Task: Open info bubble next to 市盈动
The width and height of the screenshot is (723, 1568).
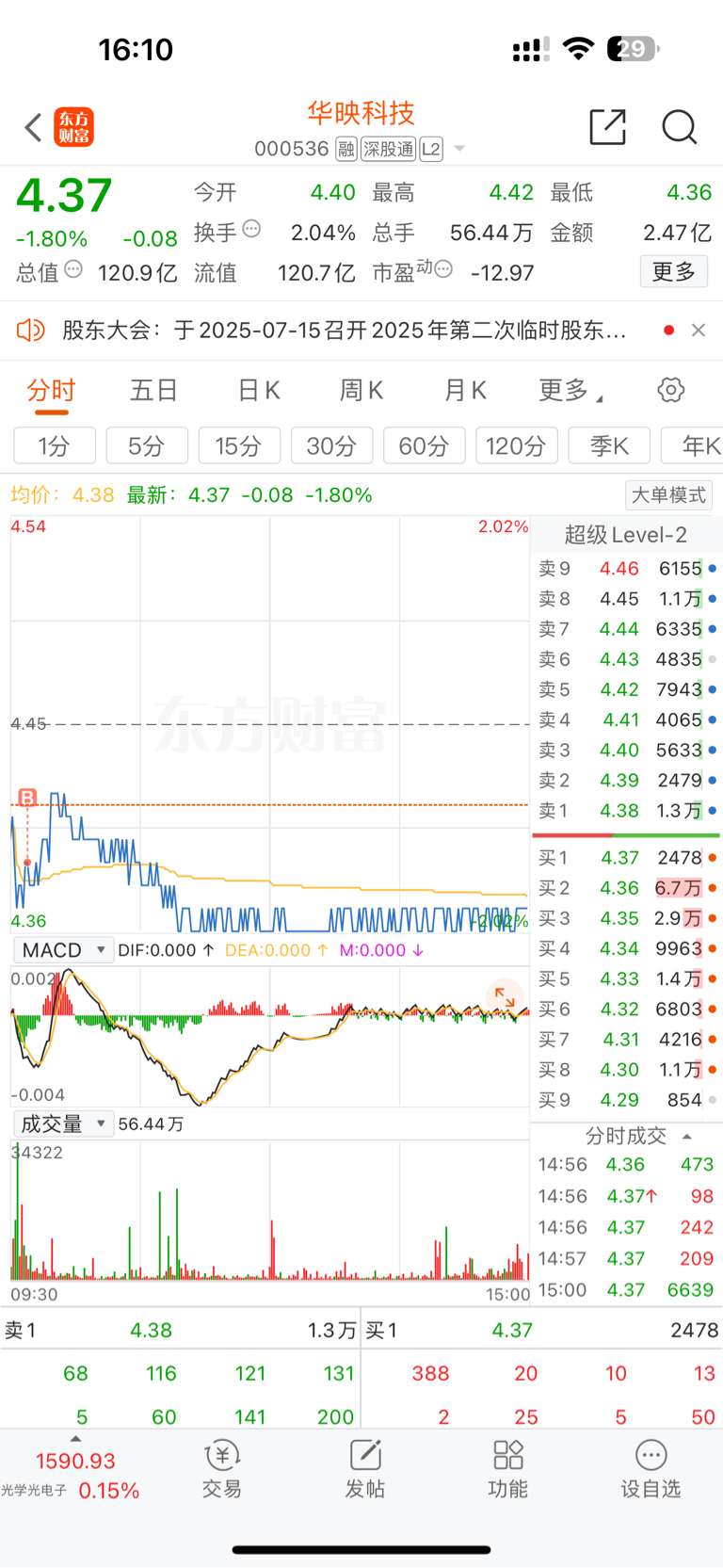Action: coord(443,269)
